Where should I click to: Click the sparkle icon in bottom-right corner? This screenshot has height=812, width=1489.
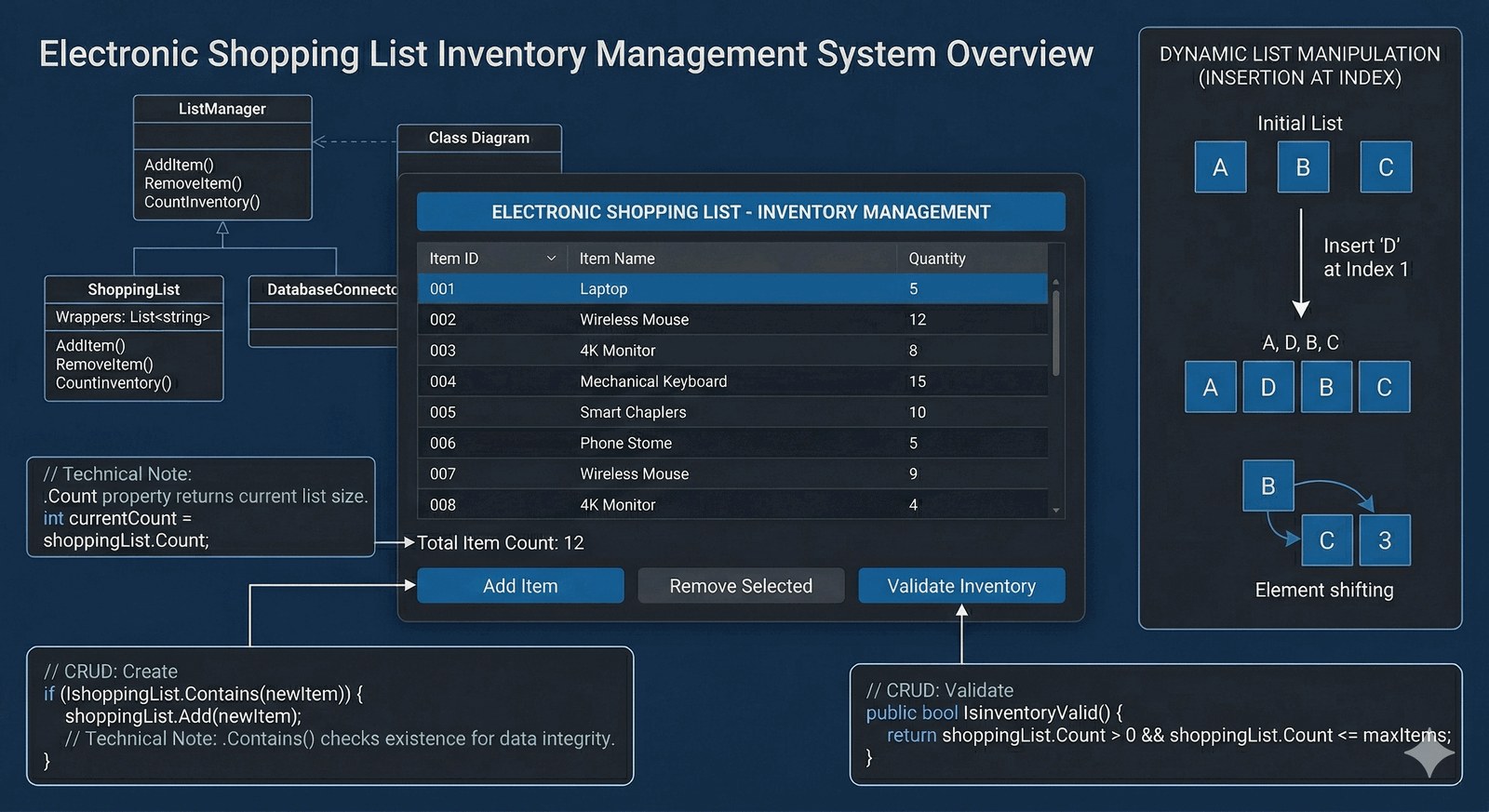1429,752
